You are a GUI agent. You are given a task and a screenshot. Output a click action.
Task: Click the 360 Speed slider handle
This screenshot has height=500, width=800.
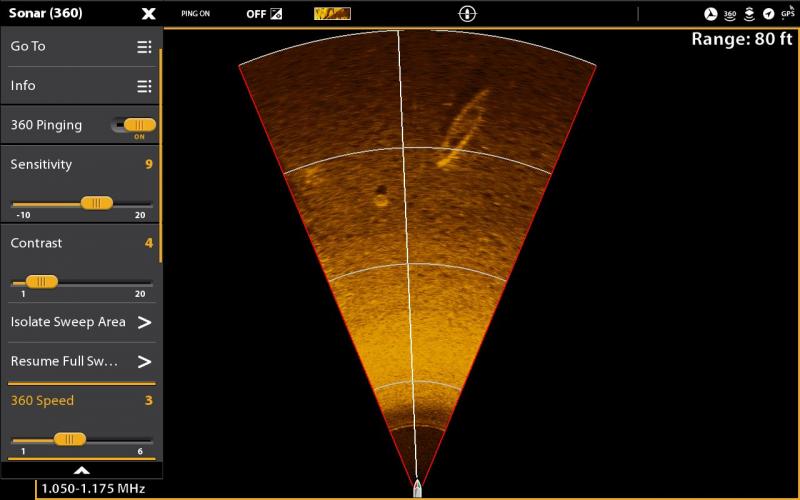(x=69, y=439)
